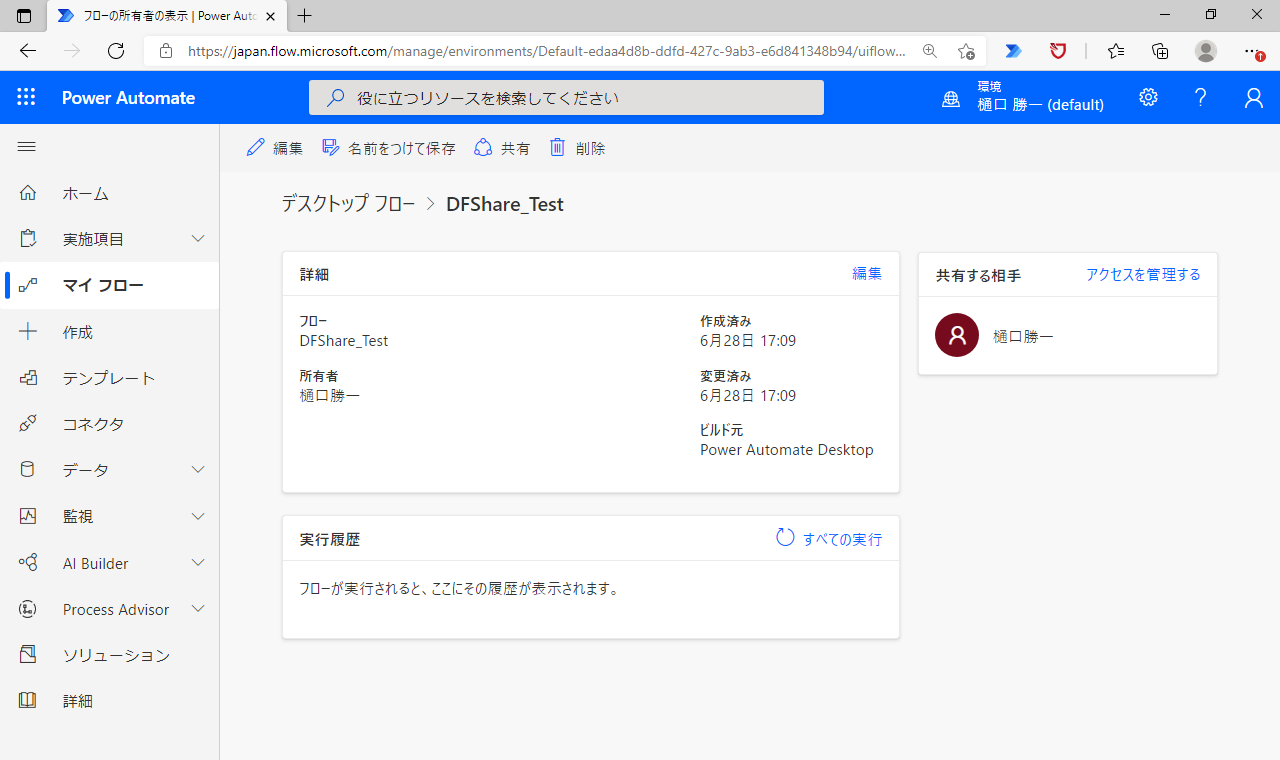This screenshot has height=760, width=1280.
Task: Click the Home house icon in the sidebar
Action: [28, 193]
